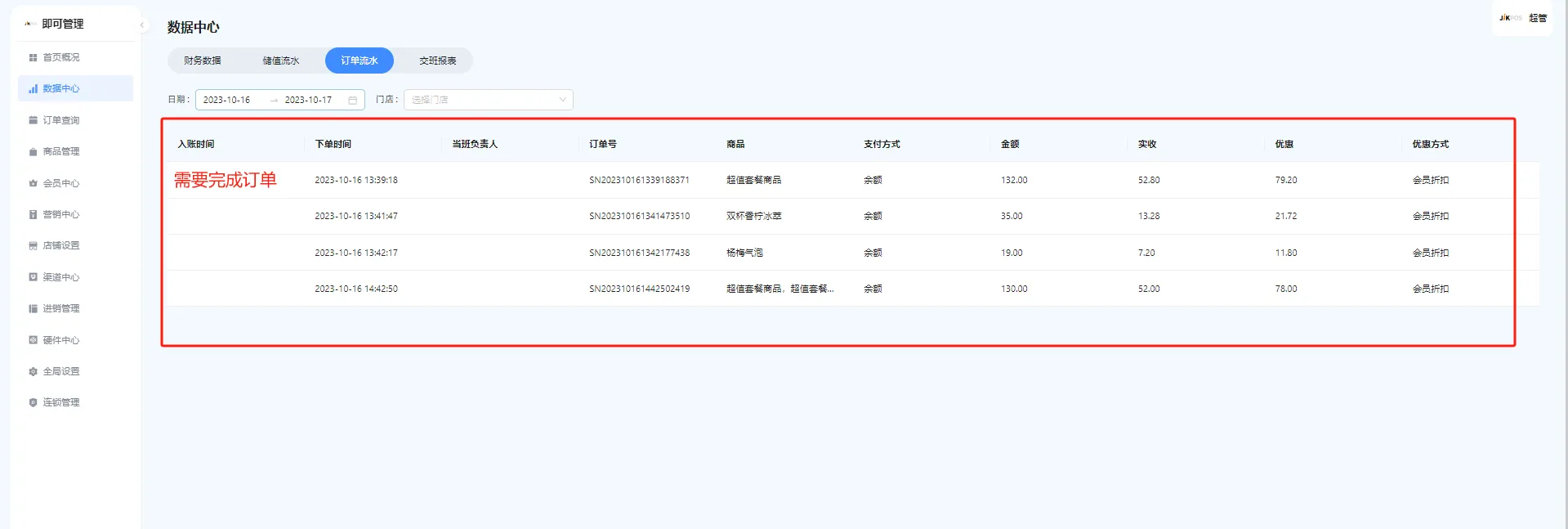This screenshot has height=529, width=1568.
Task: Click the 商品 column header
Action: (x=735, y=144)
